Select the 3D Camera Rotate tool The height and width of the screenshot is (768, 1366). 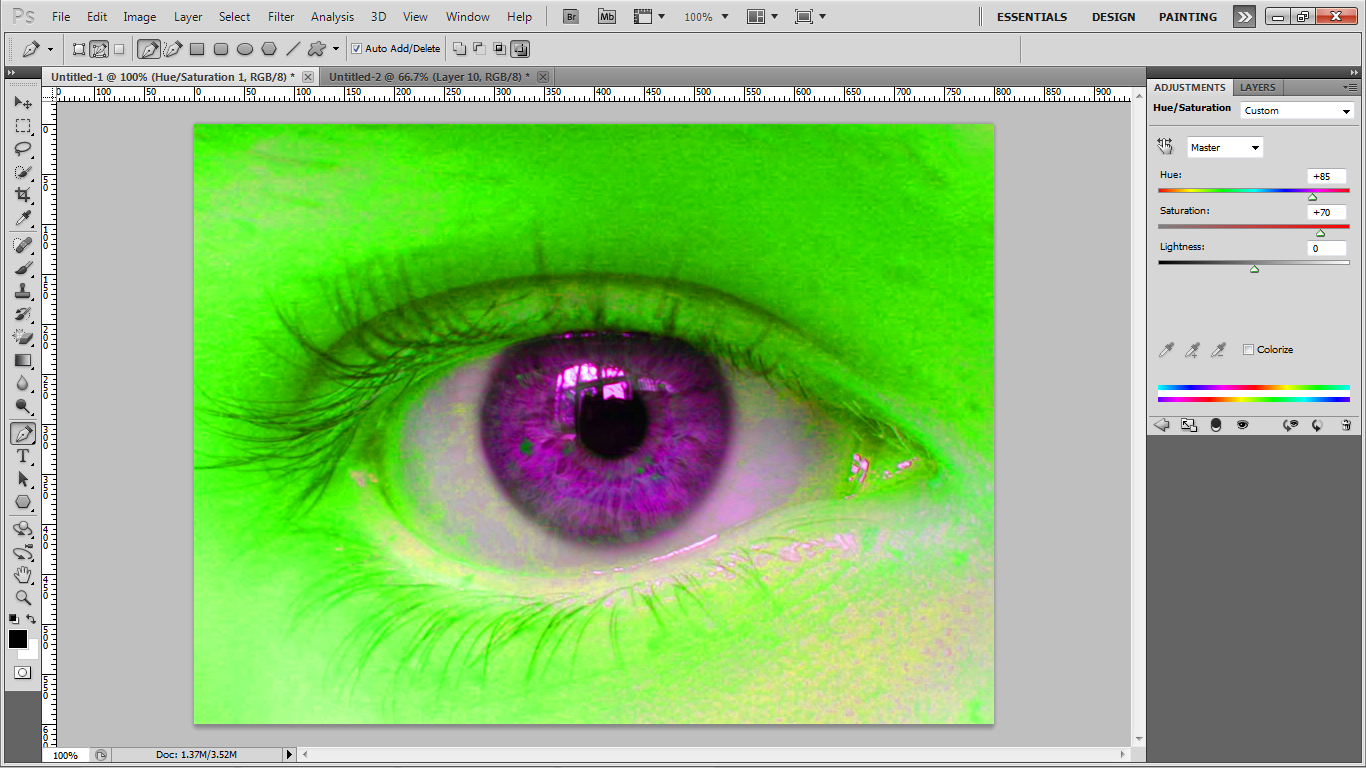pyautogui.click(x=22, y=552)
